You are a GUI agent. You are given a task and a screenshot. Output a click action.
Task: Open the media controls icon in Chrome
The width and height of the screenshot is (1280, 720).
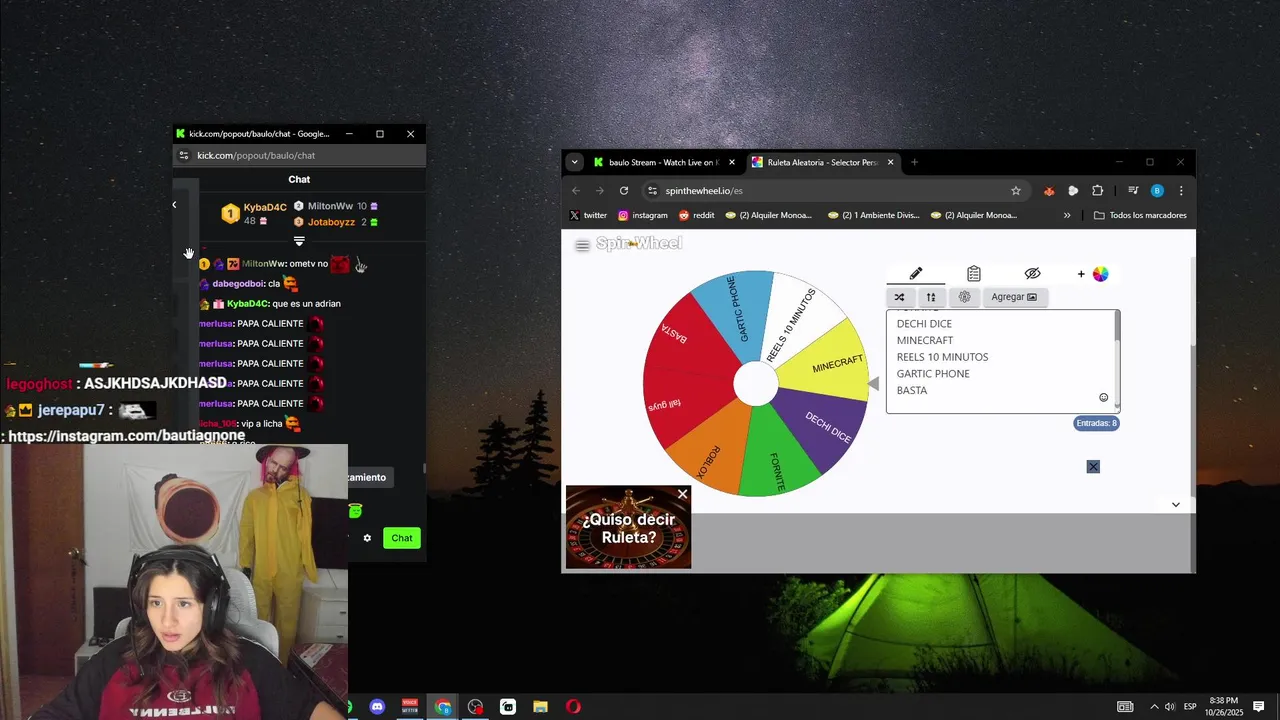coord(1133,191)
